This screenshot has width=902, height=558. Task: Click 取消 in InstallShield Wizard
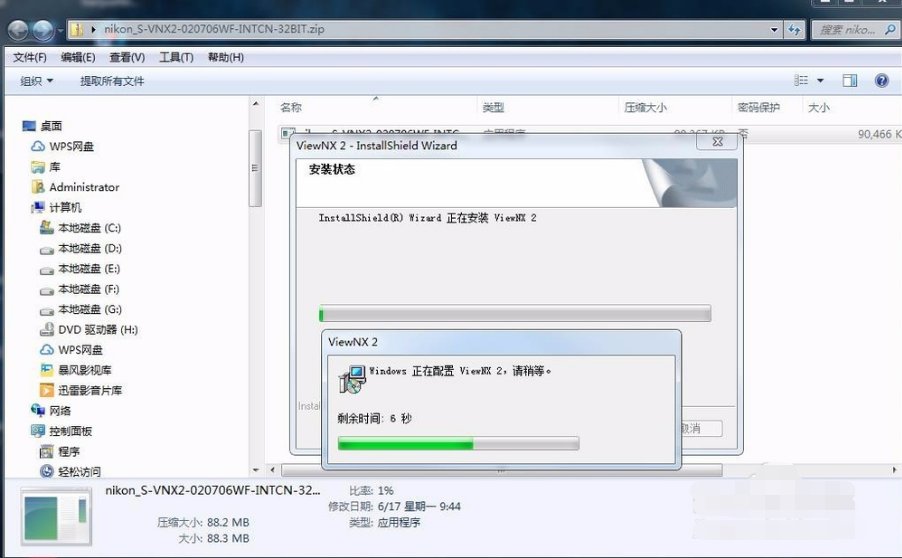click(700, 428)
